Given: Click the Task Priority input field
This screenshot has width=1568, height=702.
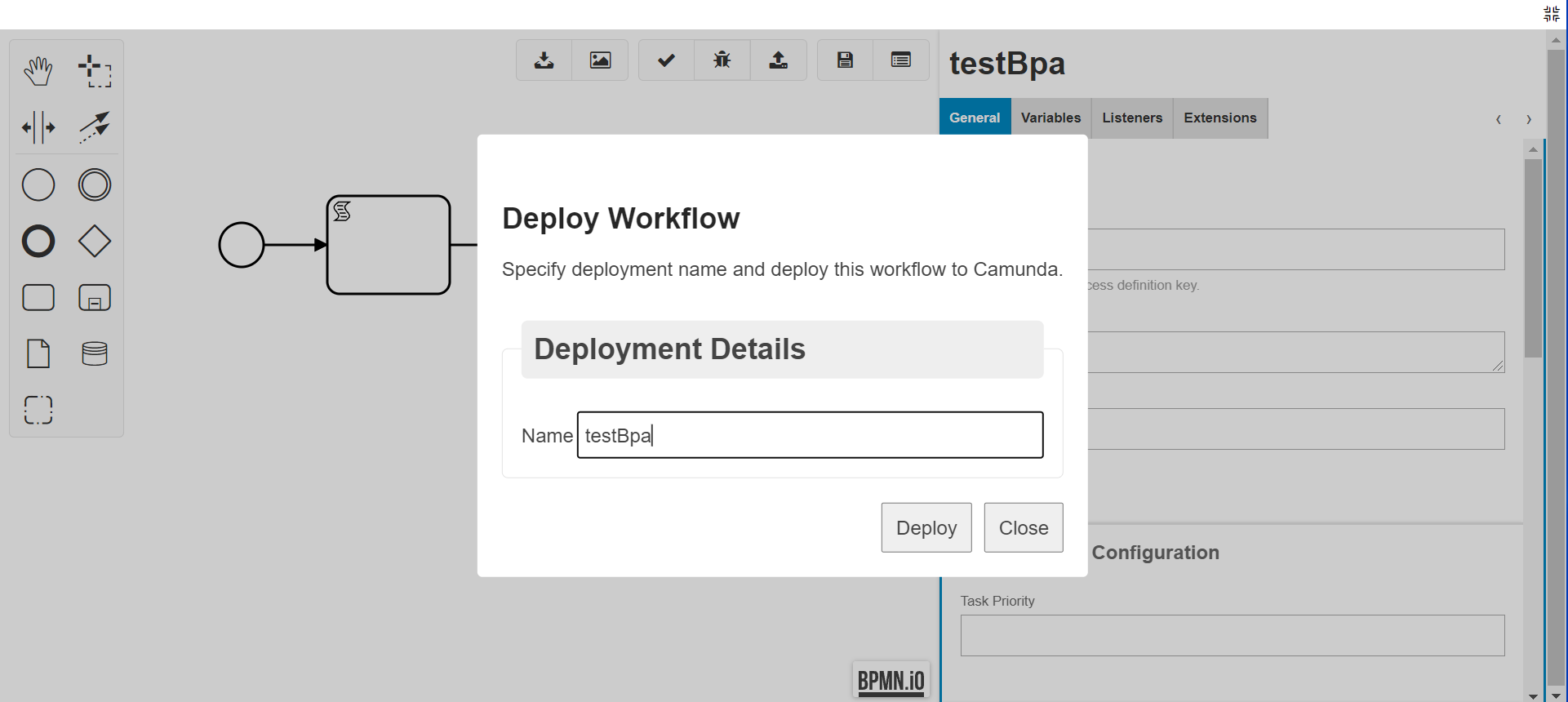Looking at the screenshot, I should click(1232, 636).
